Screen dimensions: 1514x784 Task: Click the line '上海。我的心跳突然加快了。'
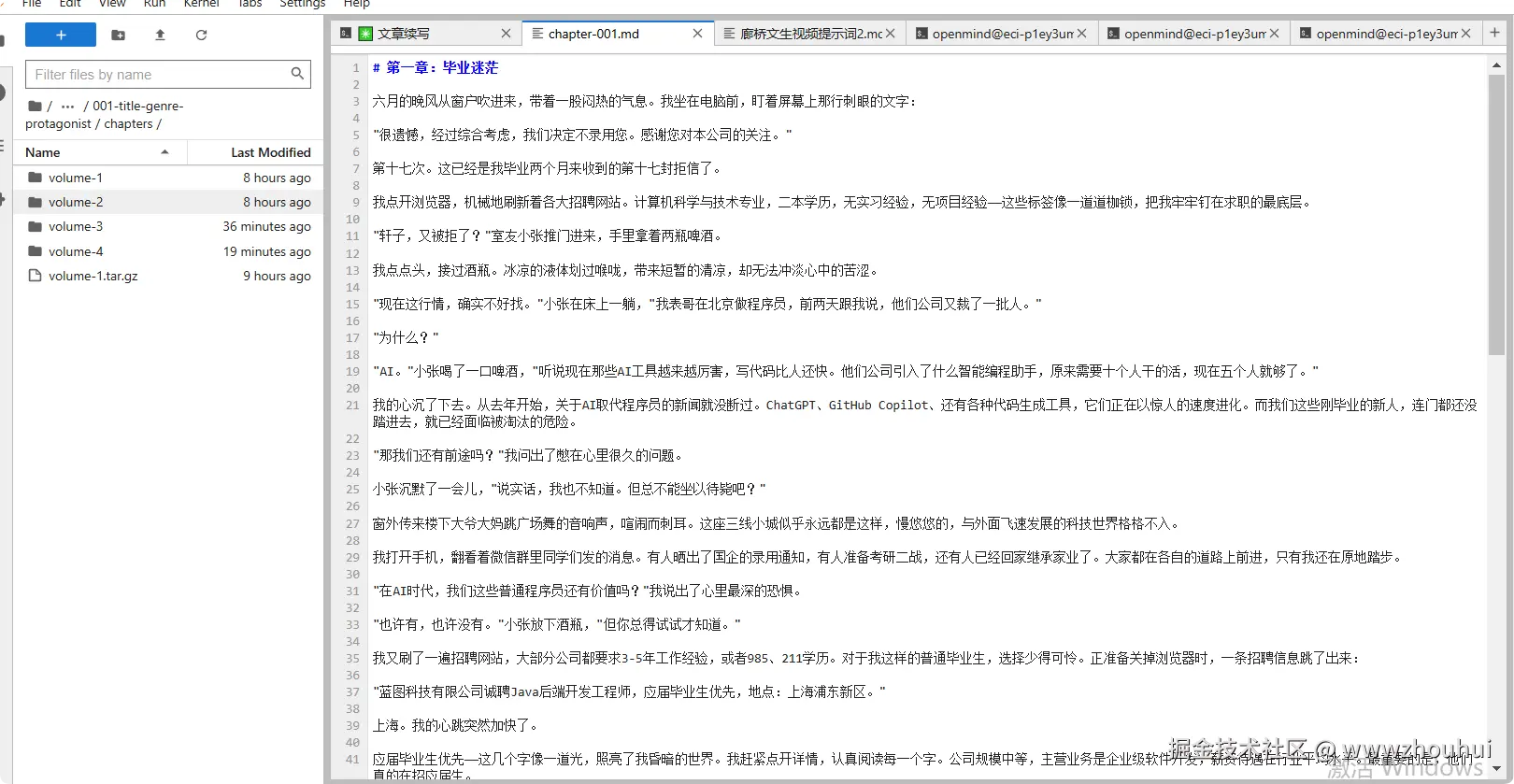pyautogui.click(x=455, y=725)
